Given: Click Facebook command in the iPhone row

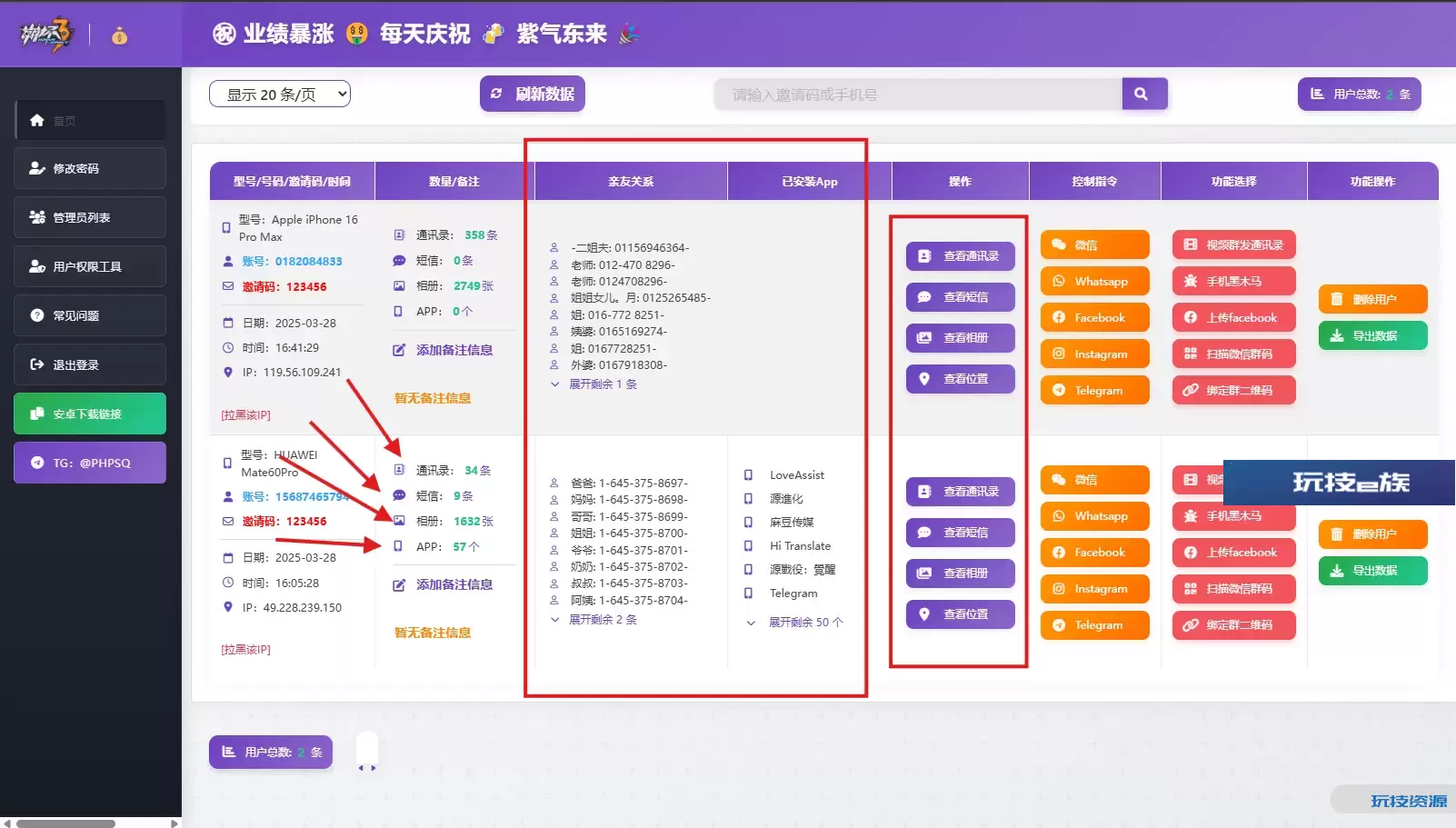Looking at the screenshot, I should click(x=1094, y=317).
